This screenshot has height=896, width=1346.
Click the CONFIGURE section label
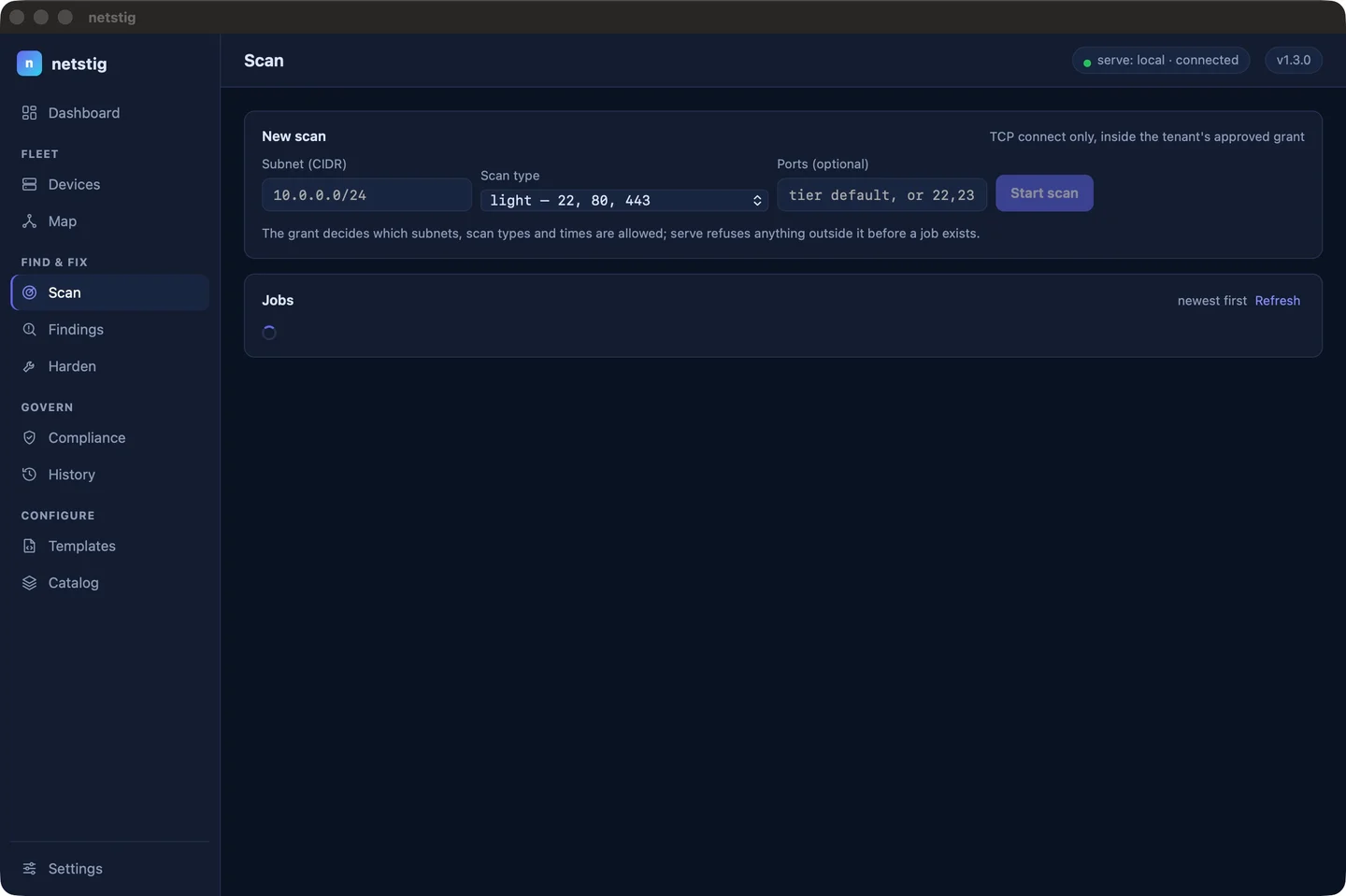click(58, 516)
